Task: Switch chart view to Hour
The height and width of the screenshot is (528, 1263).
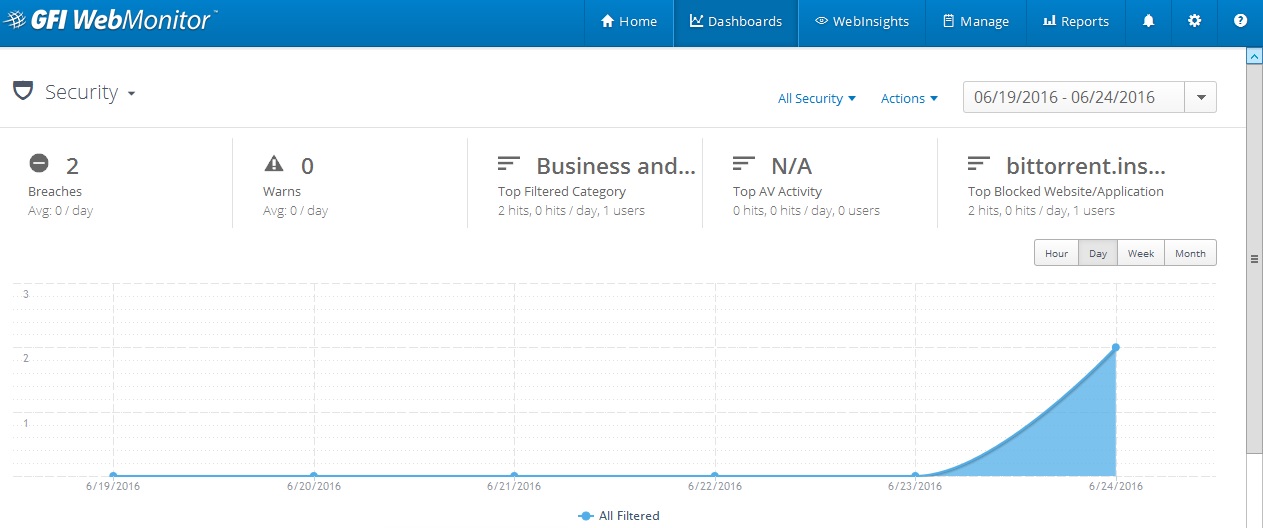Action: click(1056, 253)
